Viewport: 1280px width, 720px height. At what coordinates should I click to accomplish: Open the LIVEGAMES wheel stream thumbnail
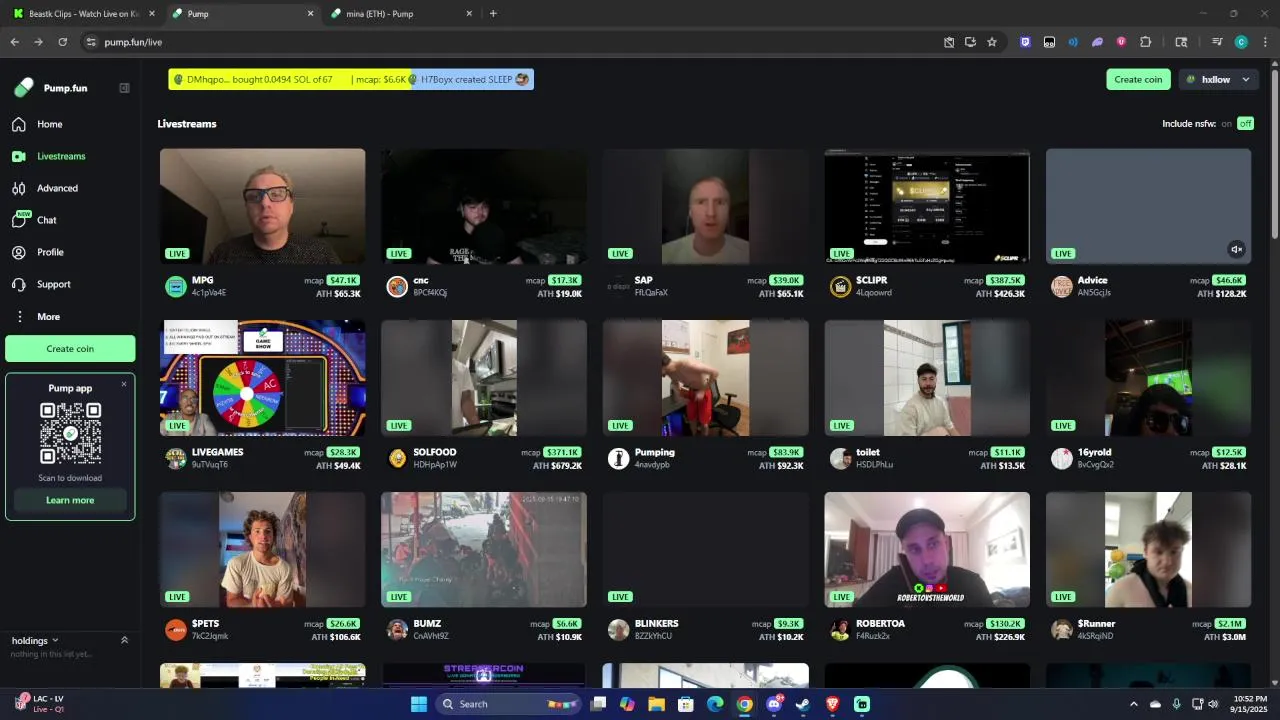pos(262,378)
